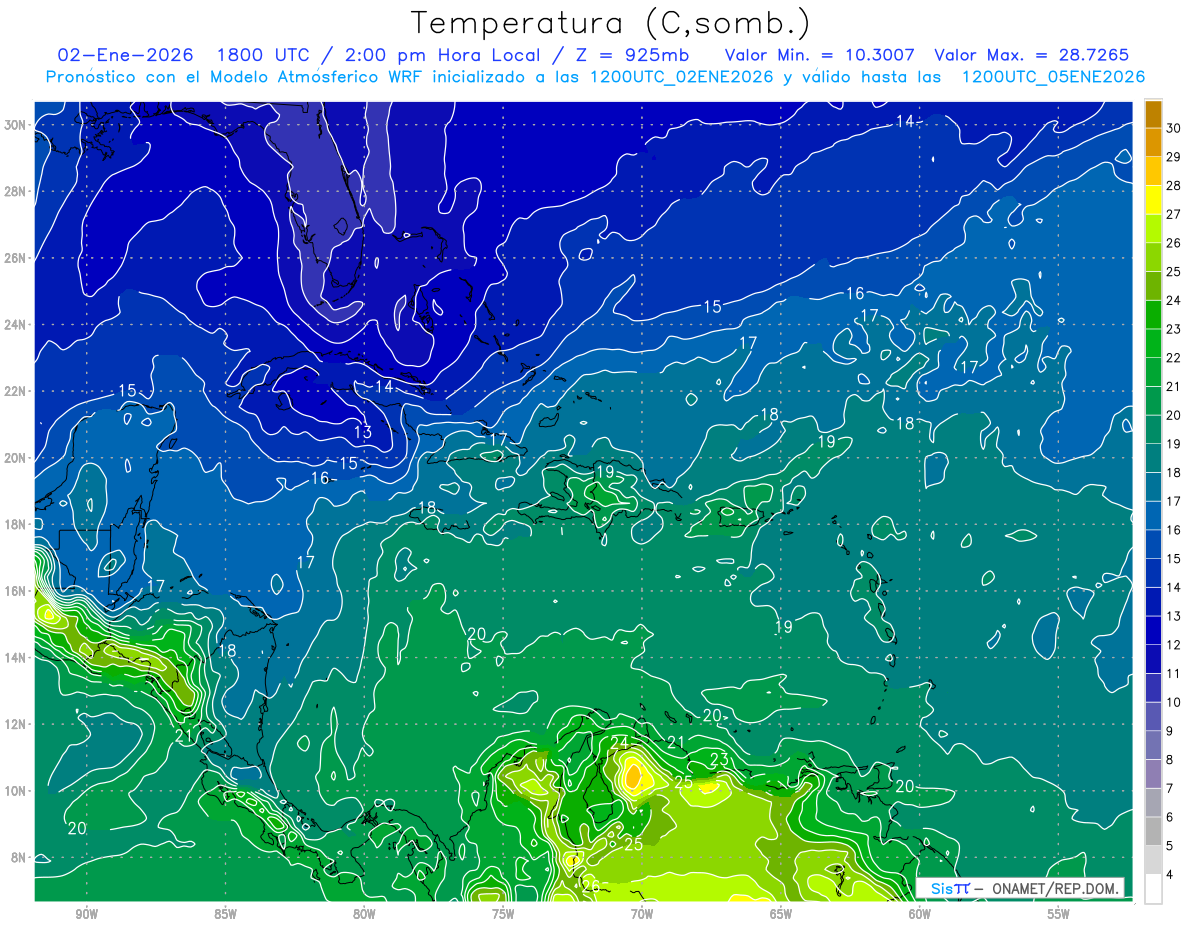This screenshot has width=1200, height=927.
Task: Click the color scale label "30"
Action: coord(1174,130)
